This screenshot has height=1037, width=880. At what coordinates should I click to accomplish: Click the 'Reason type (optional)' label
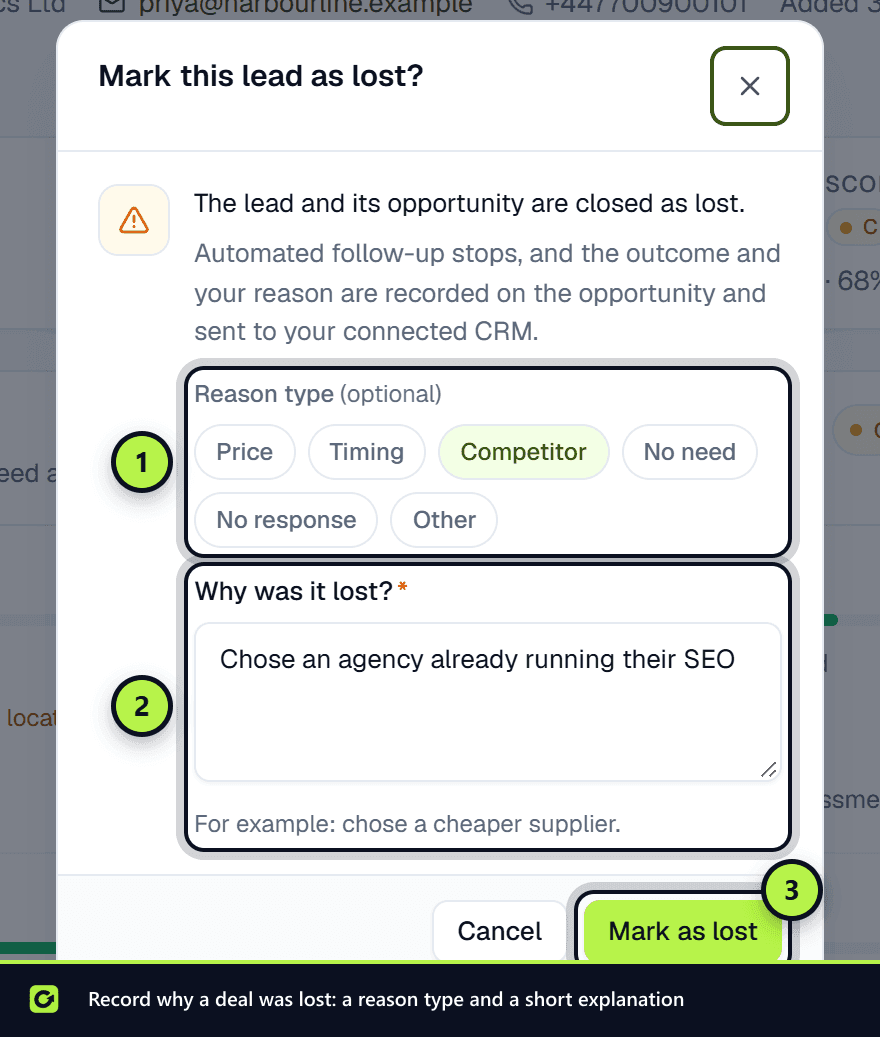(318, 394)
